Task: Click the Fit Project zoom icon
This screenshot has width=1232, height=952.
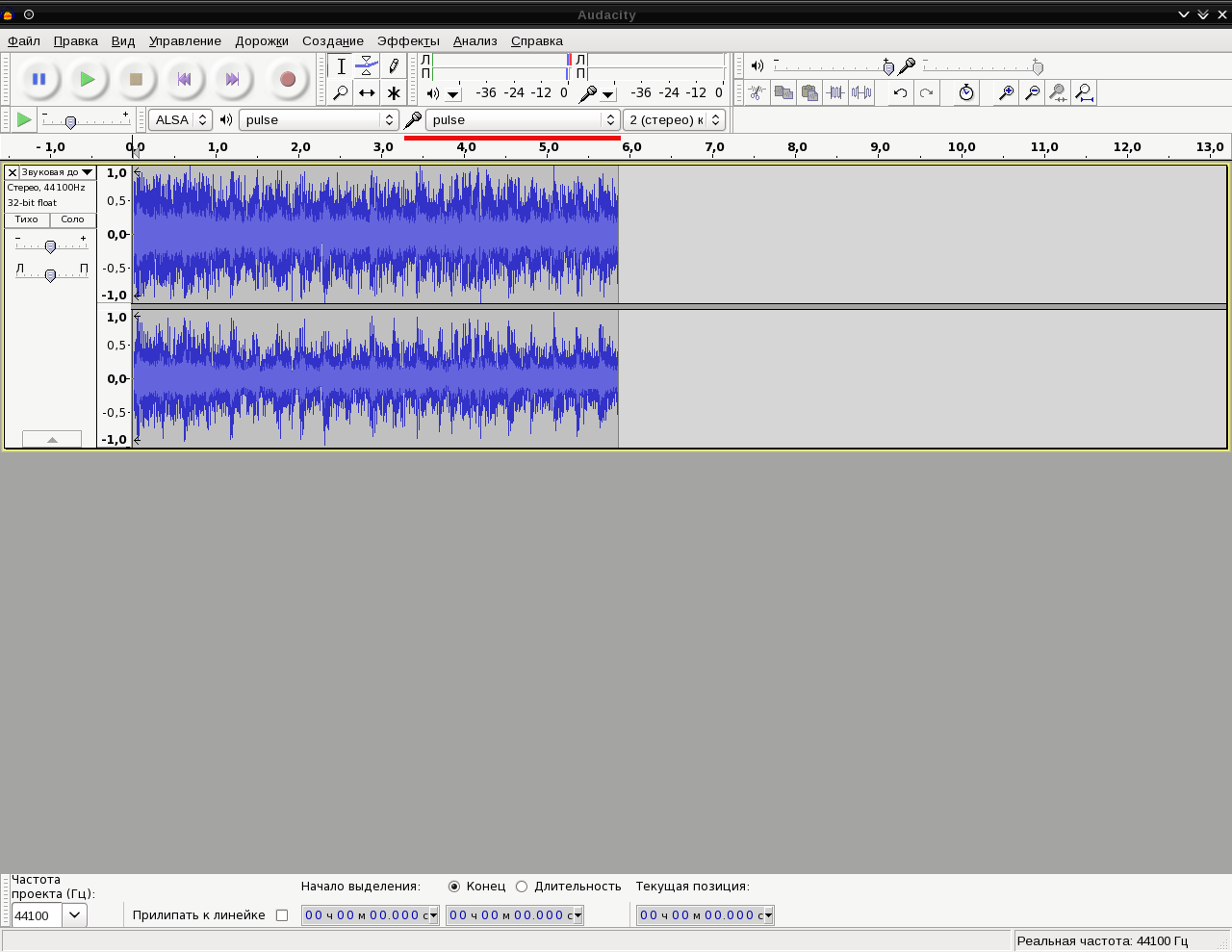Action: pos(1084,93)
